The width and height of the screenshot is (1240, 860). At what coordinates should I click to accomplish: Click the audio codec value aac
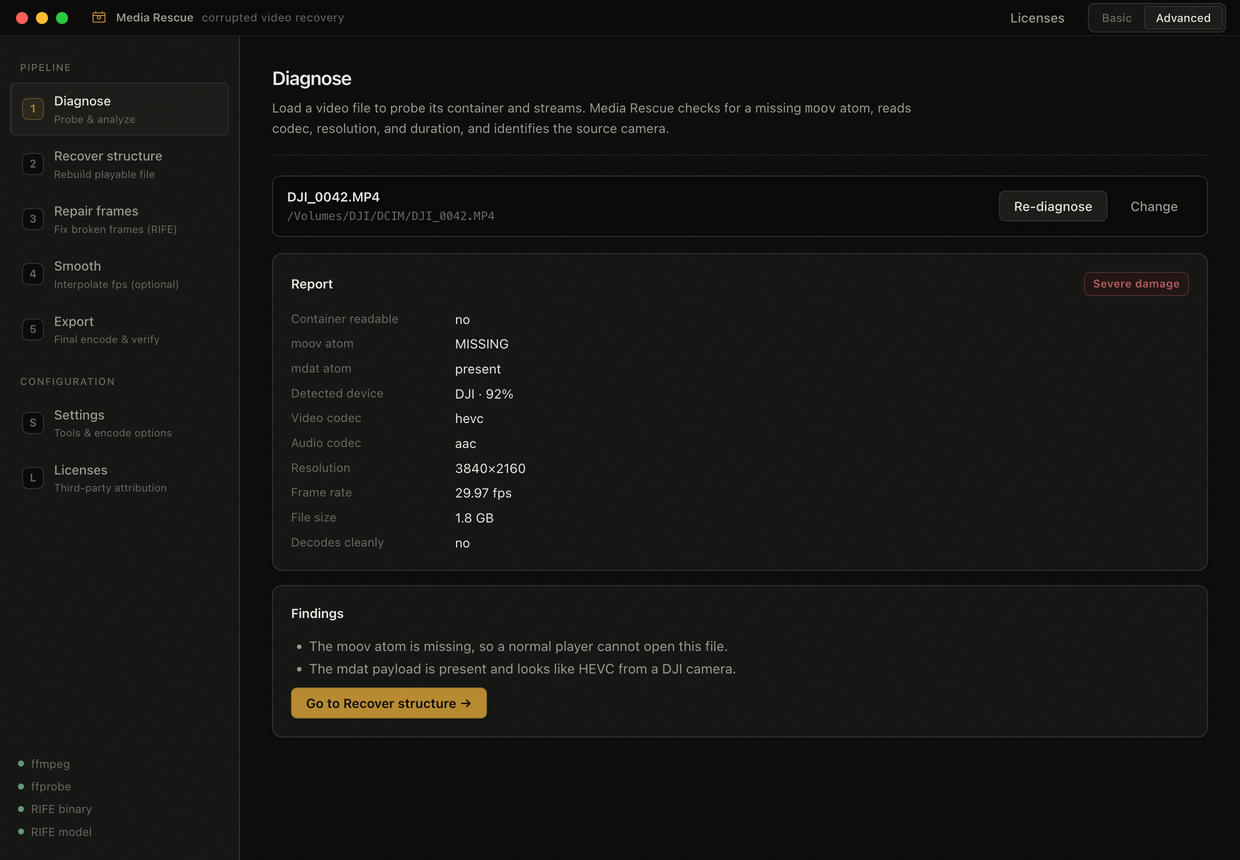coord(466,444)
